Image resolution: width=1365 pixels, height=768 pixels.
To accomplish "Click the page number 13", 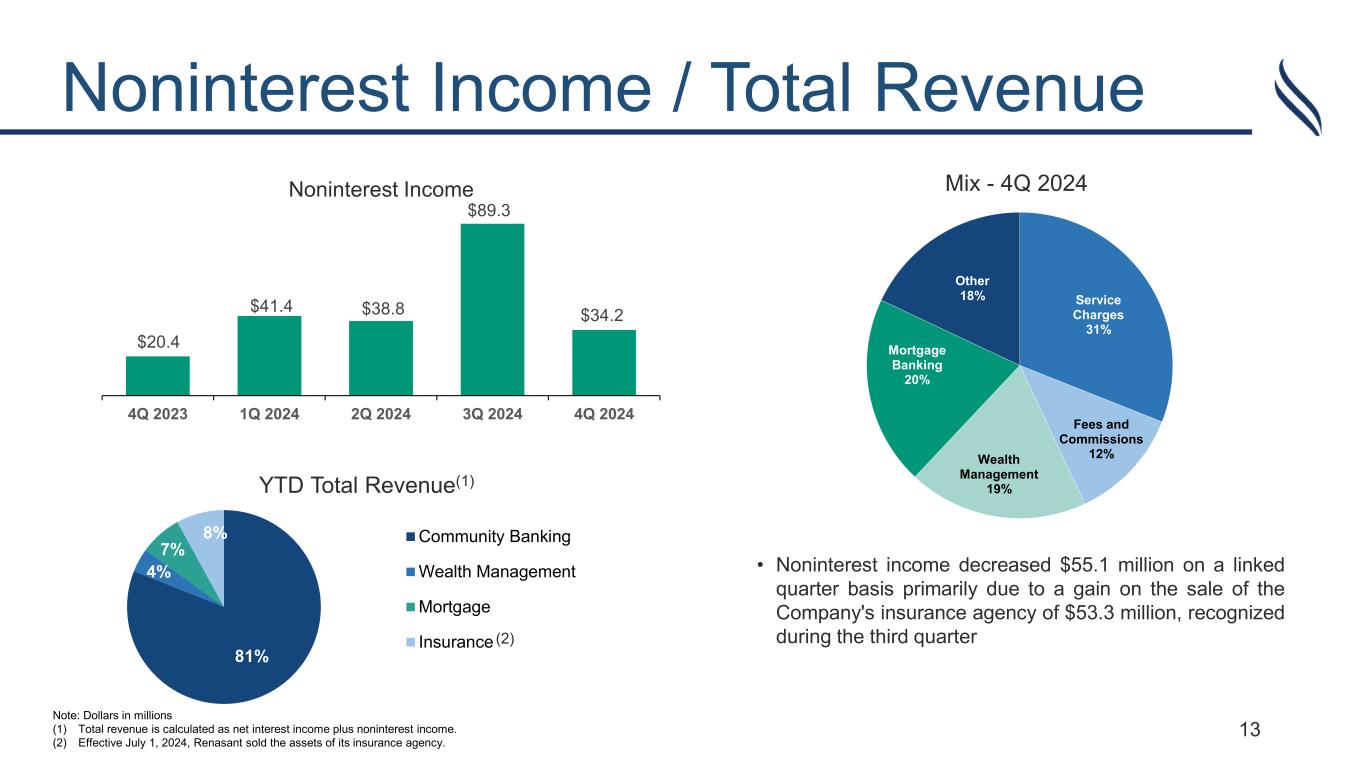I will [1249, 729].
